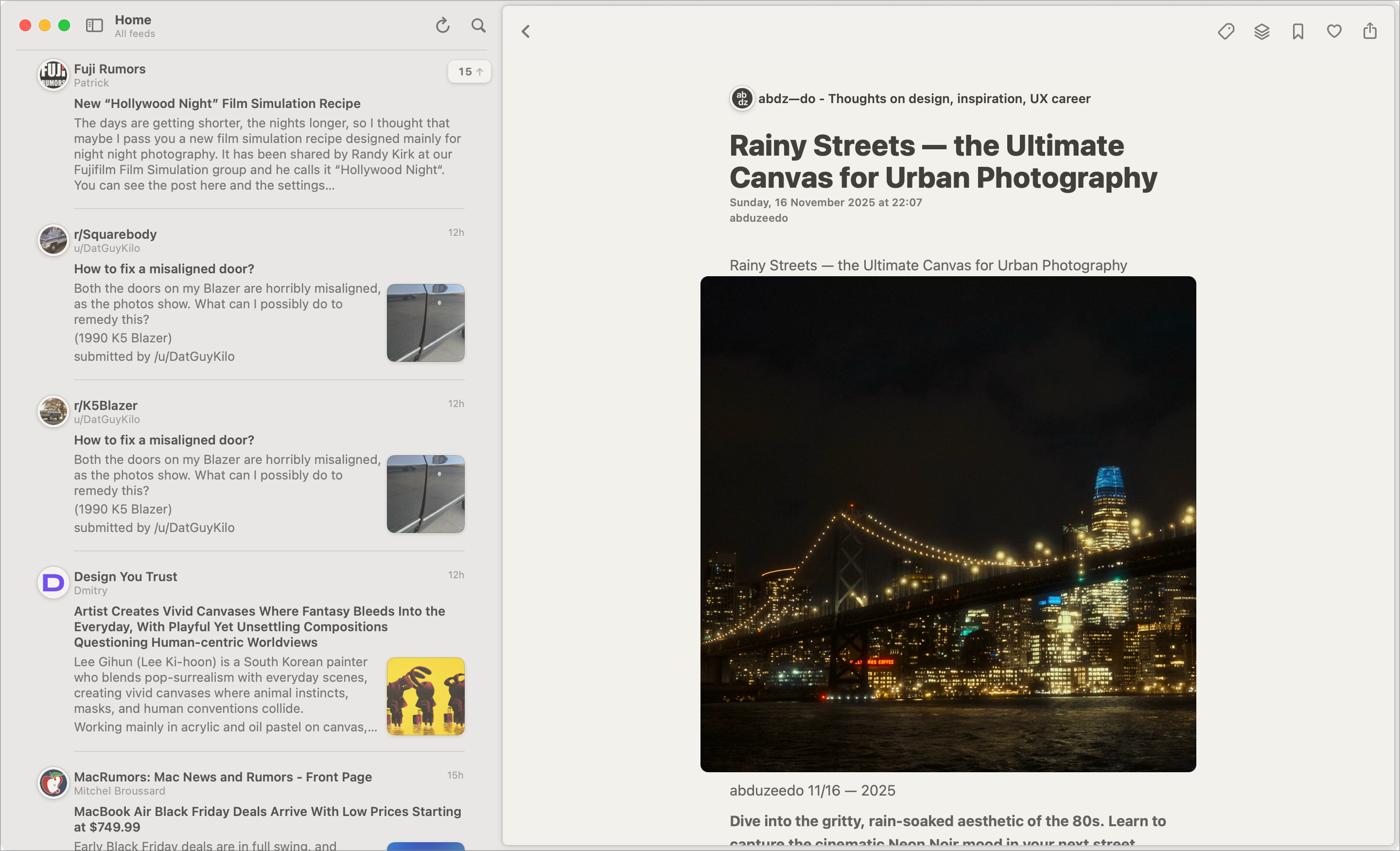Open the MacBook Air Black Friday article
Image resolution: width=1400 pixels, height=851 pixels.
pyautogui.click(x=267, y=818)
